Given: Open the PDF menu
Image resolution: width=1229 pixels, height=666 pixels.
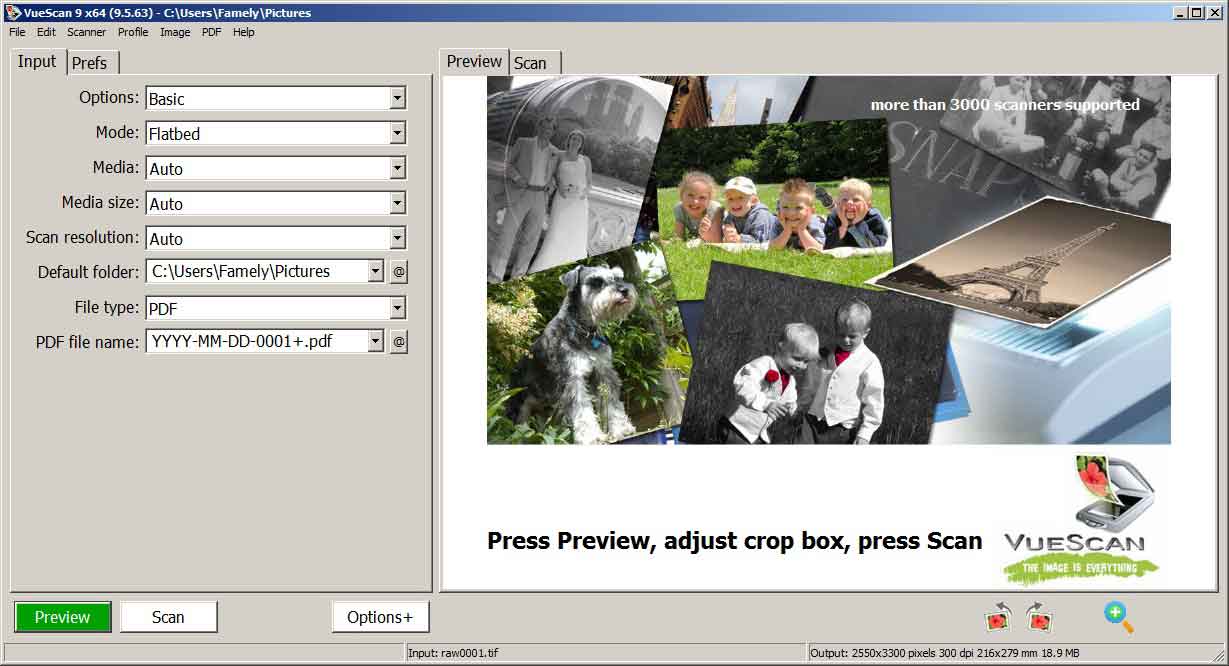Looking at the screenshot, I should tap(211, 32).
